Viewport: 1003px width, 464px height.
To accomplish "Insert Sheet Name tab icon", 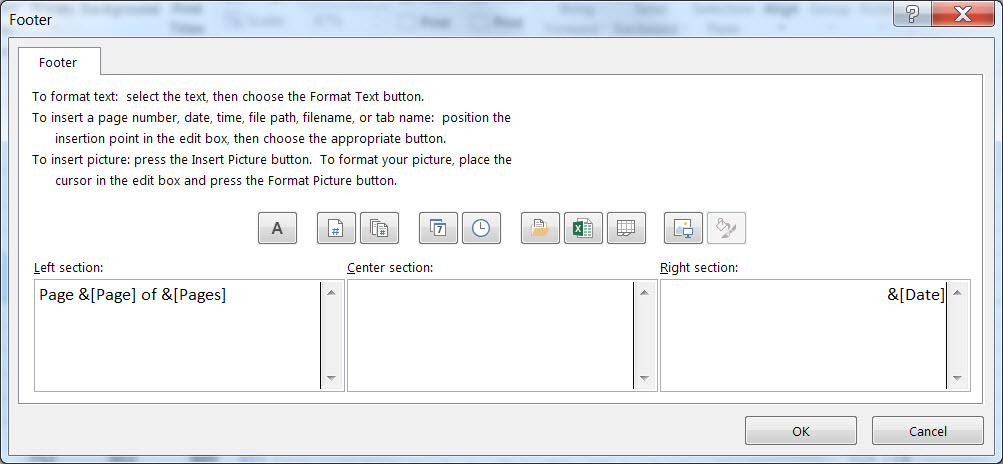I will [626, 228].
